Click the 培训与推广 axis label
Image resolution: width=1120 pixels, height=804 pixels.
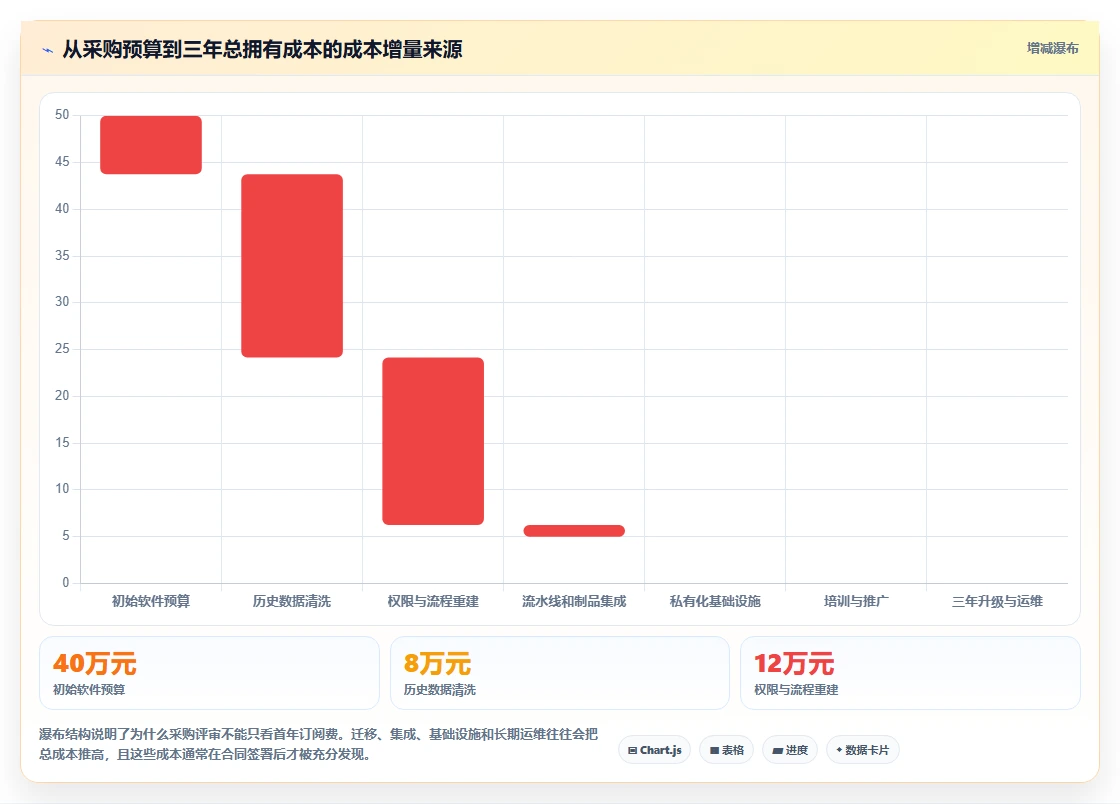(856, 601)
